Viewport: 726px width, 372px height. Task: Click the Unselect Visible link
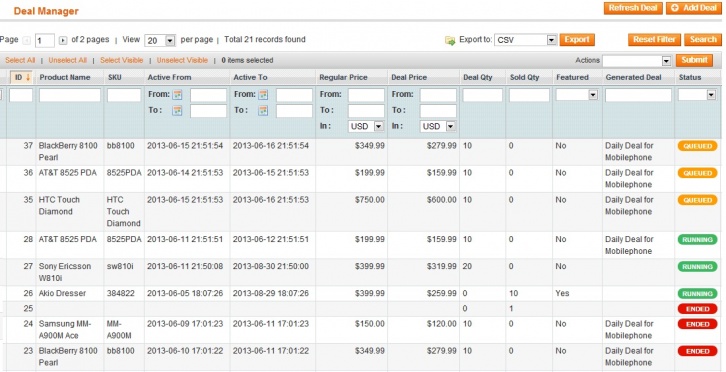(182, 60)
